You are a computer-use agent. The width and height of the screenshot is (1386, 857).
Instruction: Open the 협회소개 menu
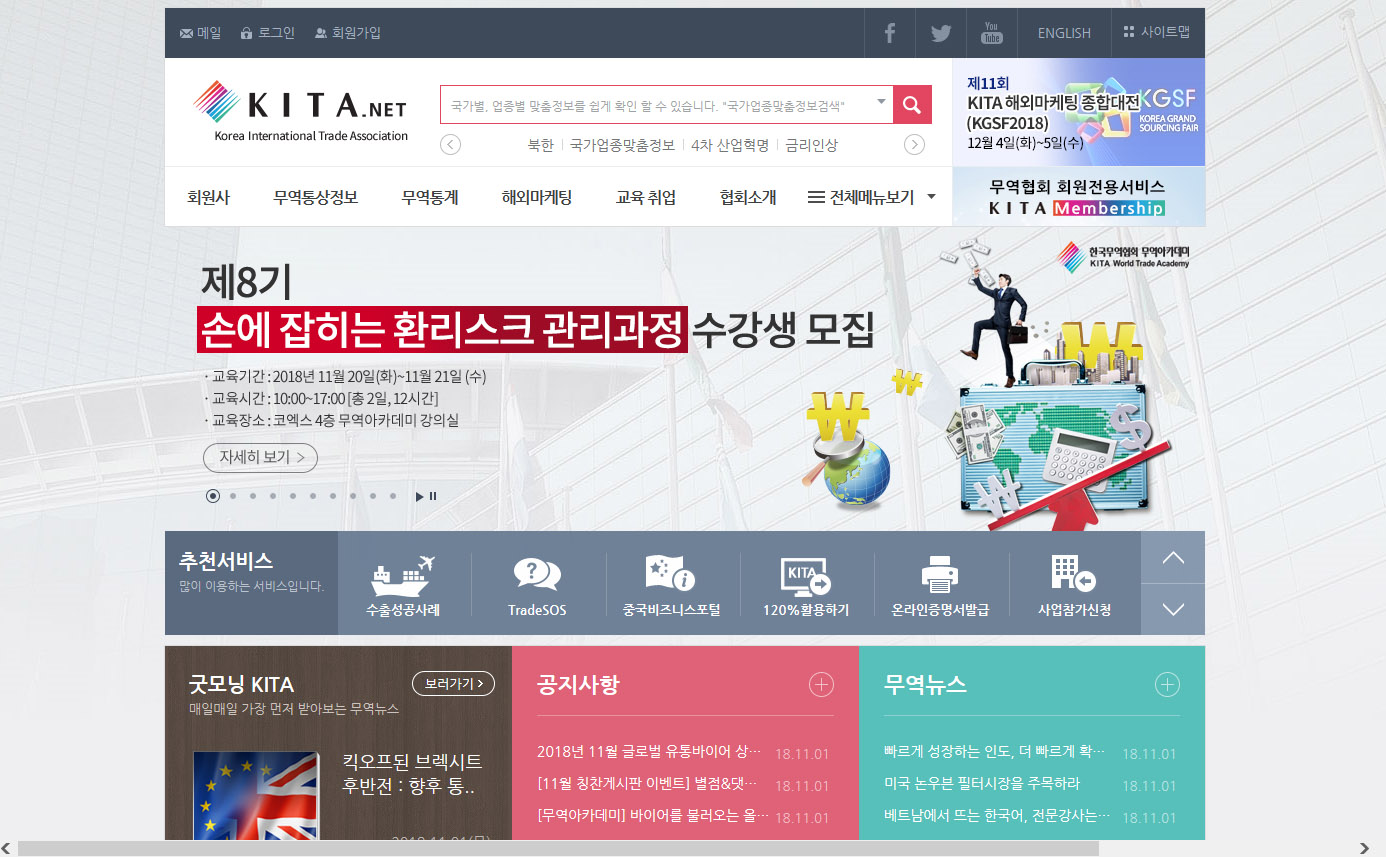[748, 197]
